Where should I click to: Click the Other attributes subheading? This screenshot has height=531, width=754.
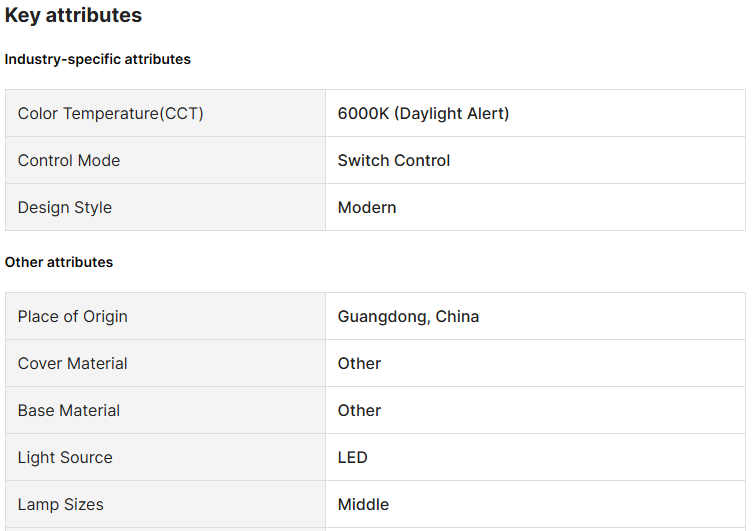pos(59,262)
